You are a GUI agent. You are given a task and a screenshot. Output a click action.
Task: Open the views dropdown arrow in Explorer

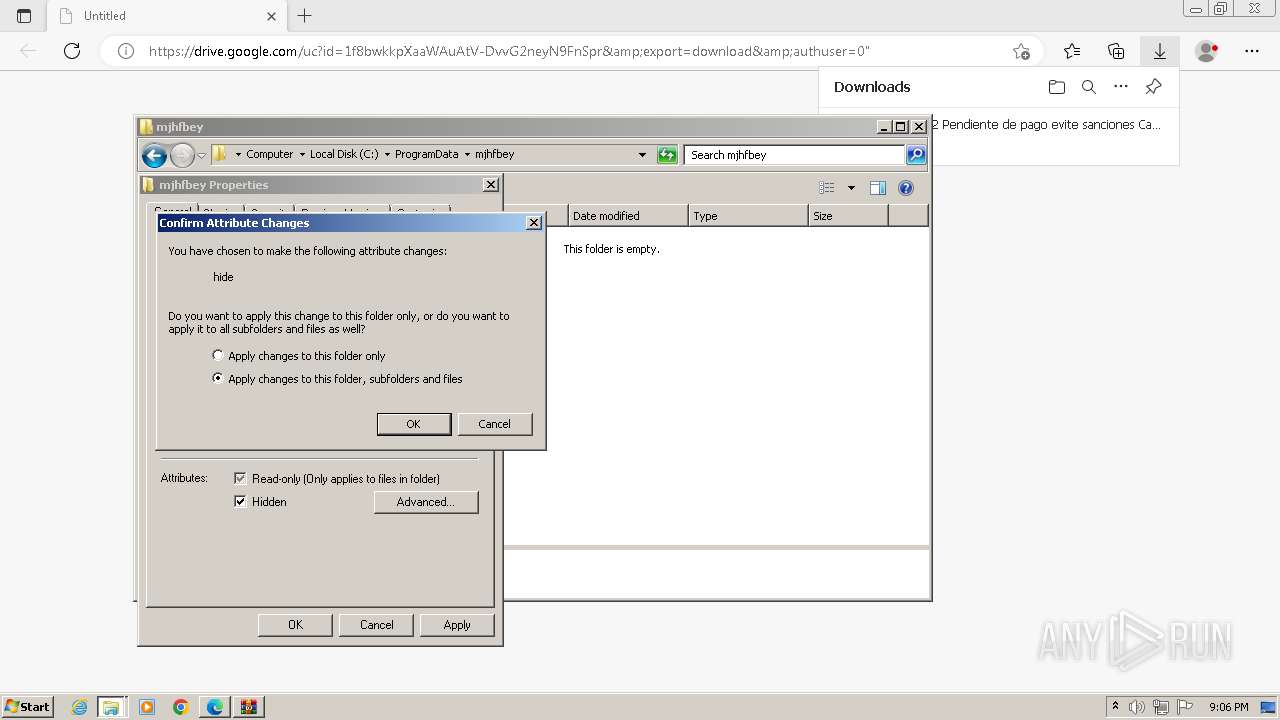tap(851, 188)
